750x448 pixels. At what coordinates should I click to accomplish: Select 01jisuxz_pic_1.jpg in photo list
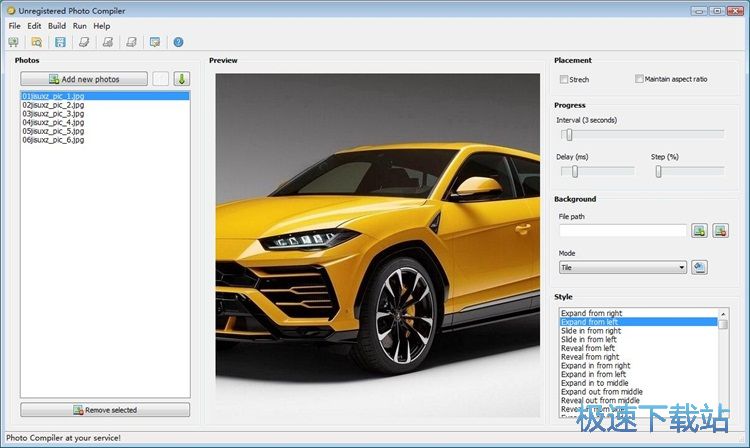click(x=105, y=96)
